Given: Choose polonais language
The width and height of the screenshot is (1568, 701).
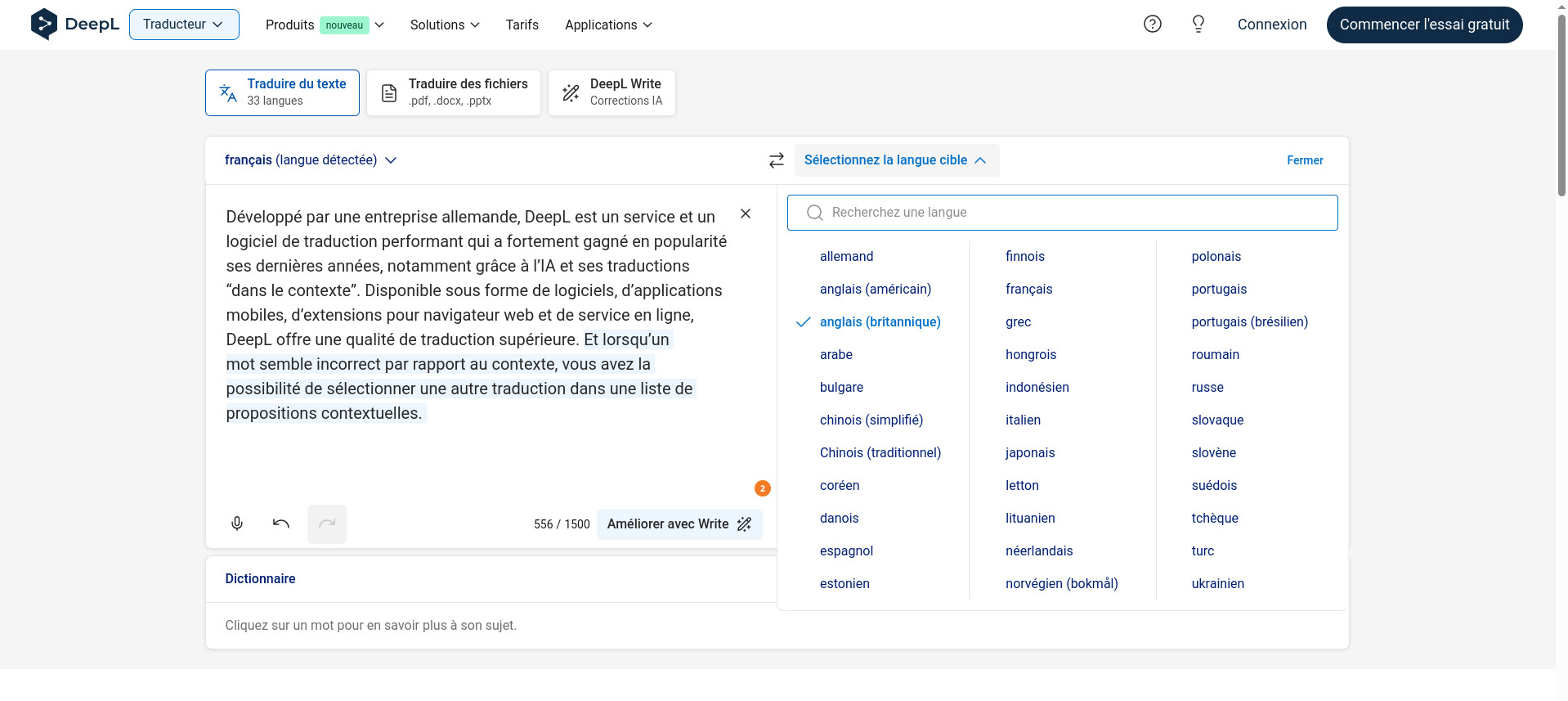Looking at the screenshot, I should tap(1216, 256).
